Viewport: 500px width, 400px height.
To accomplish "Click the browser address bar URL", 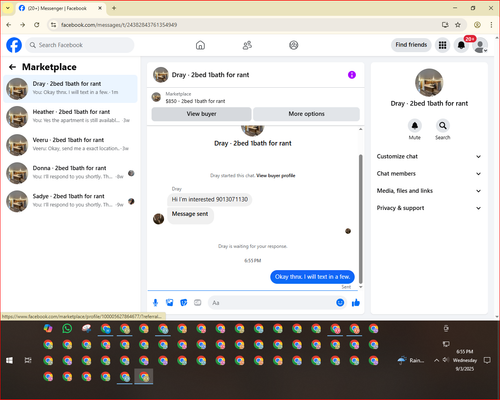I will coord(119,25).
